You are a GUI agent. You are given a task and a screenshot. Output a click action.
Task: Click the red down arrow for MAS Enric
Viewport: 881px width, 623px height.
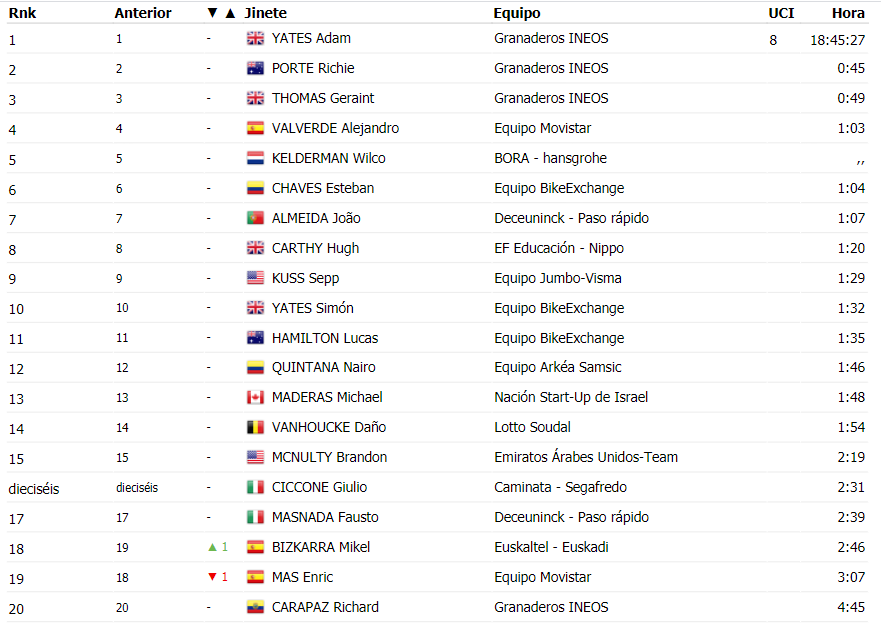212,577
